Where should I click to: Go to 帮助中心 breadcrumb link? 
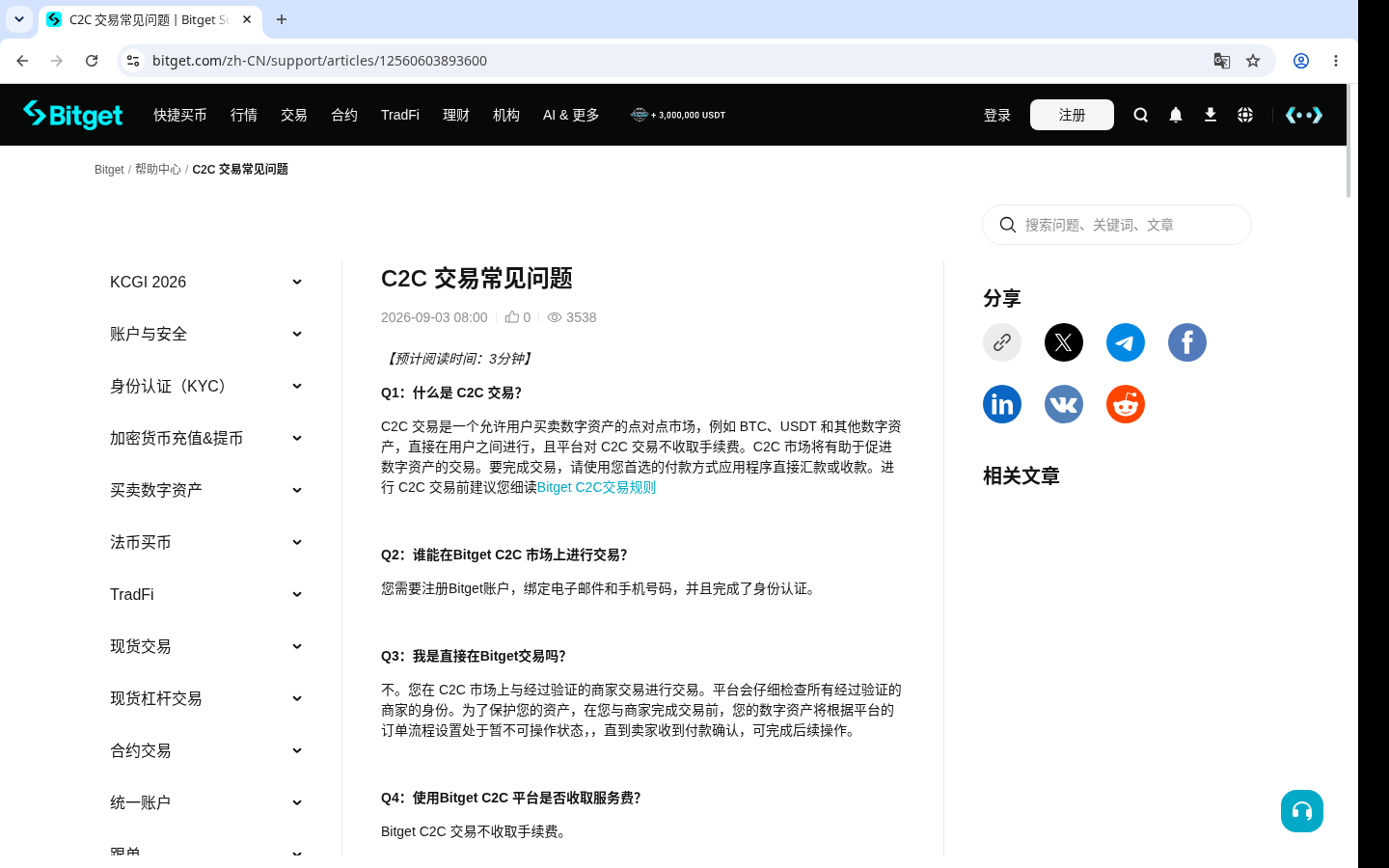click(x=158, y=169)
